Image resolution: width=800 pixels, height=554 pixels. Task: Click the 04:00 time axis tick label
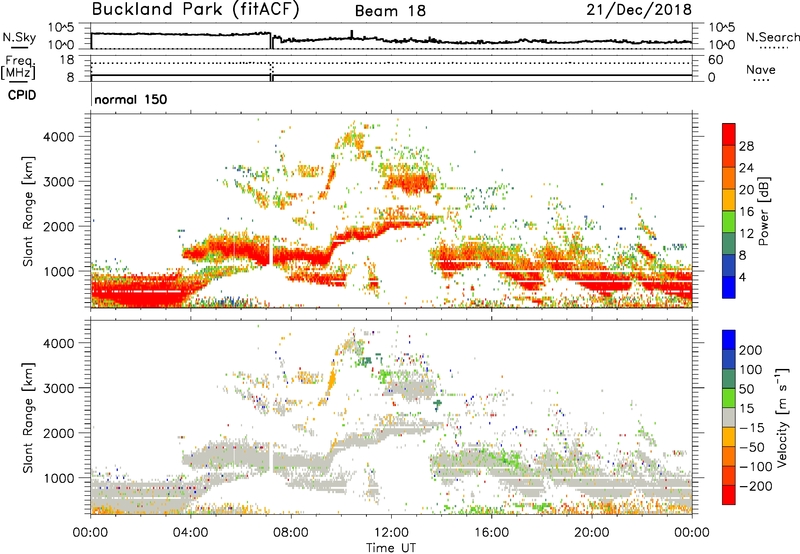190,533
